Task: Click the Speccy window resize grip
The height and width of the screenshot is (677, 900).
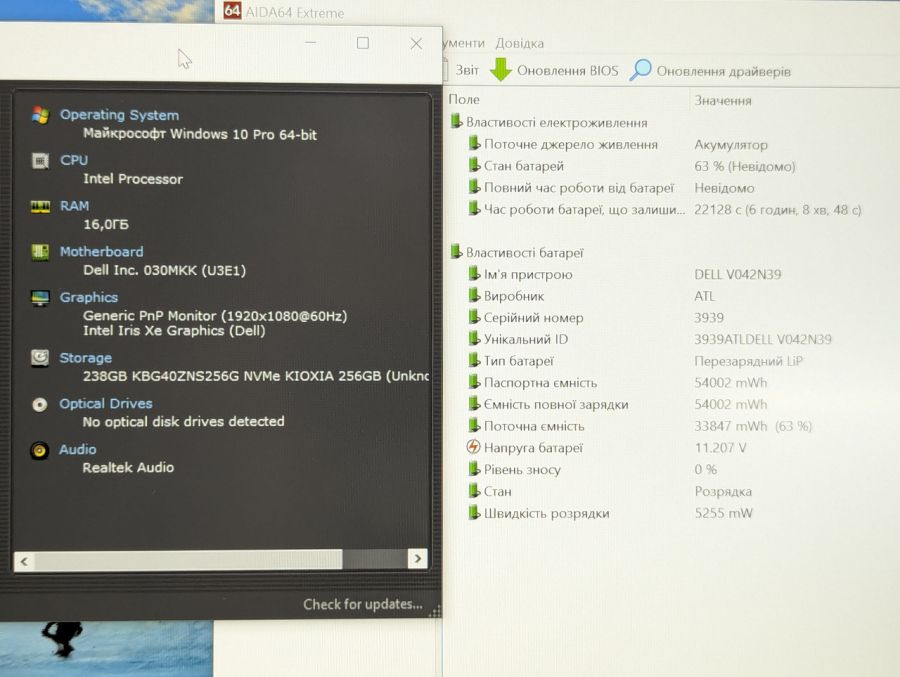Action: click(x=436, y=612)
